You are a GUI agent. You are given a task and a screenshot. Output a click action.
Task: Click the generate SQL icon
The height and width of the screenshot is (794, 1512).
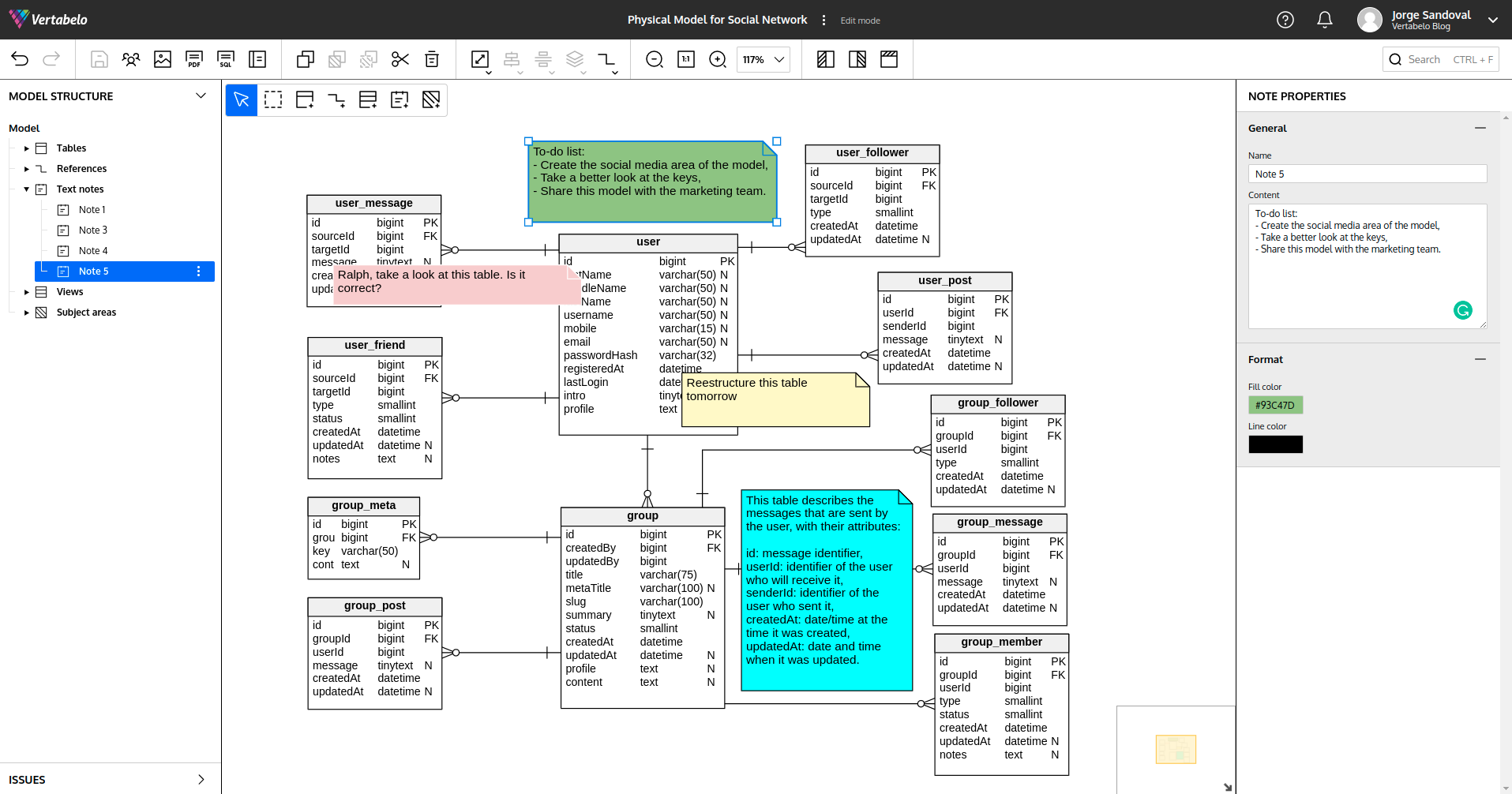coord(226,59)
